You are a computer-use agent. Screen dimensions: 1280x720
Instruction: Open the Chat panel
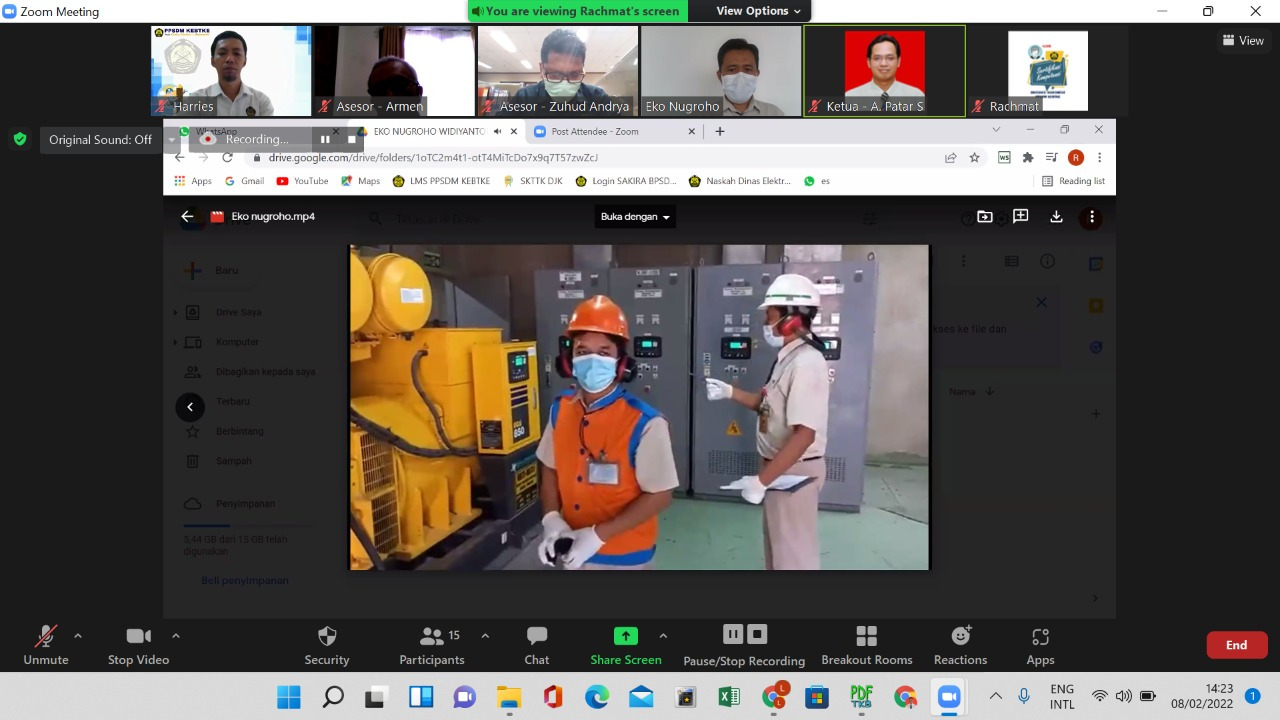click(x=537, y=646)
